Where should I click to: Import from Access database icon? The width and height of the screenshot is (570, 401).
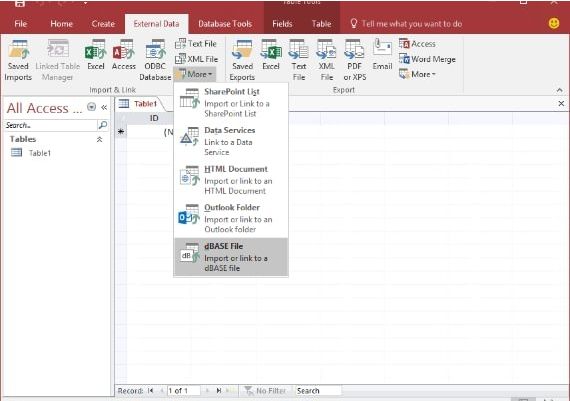coord(124,55)
